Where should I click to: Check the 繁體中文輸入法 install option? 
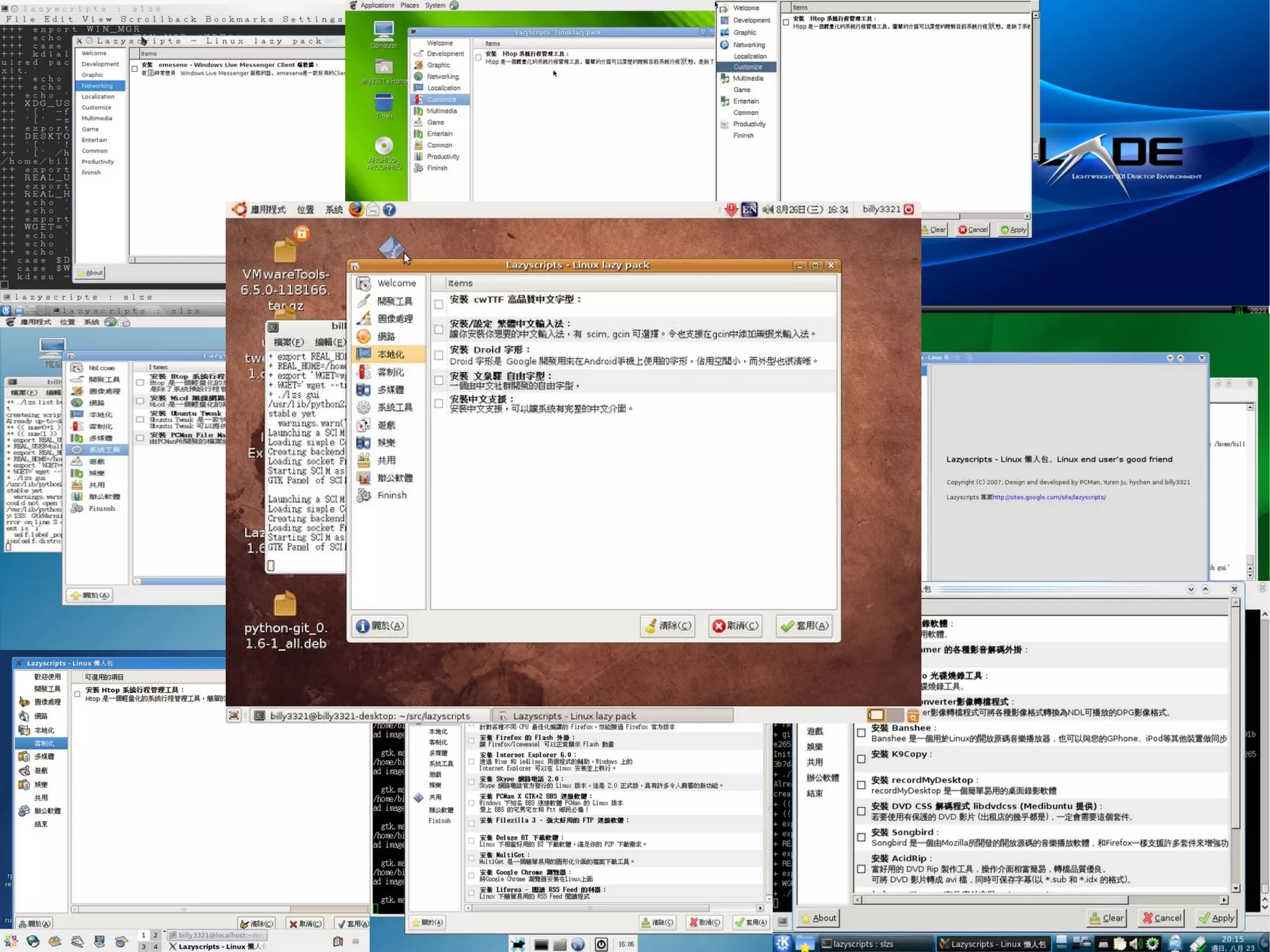439,329
